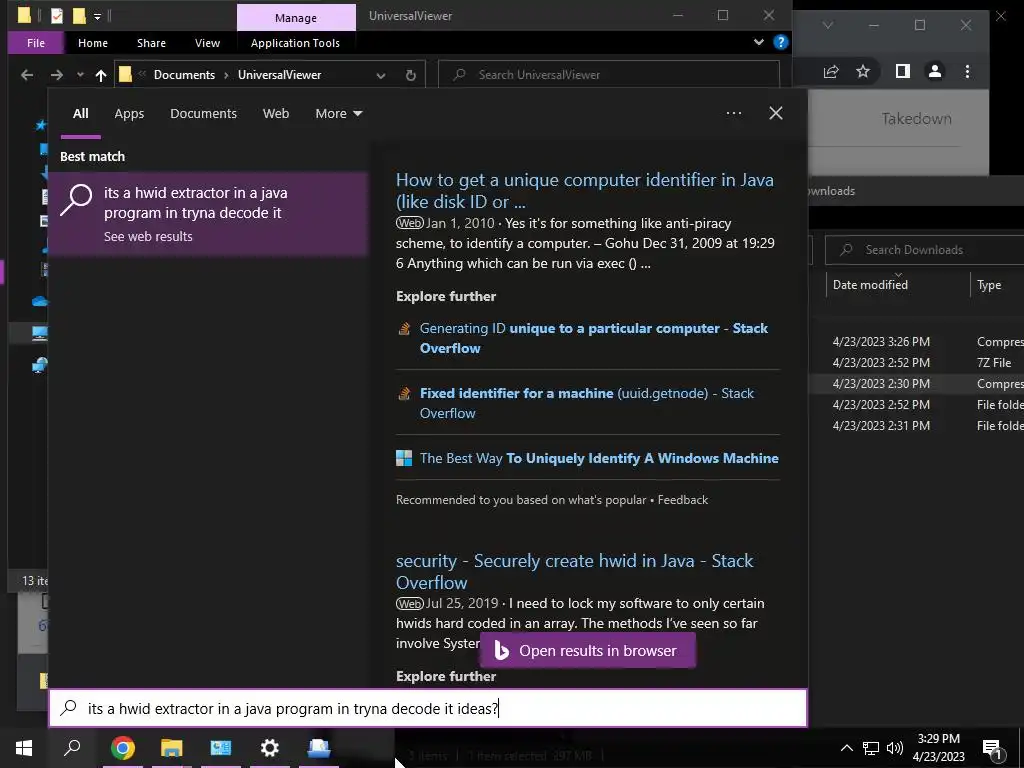Toggle the Chrome side panel icon

click(903, 71)
